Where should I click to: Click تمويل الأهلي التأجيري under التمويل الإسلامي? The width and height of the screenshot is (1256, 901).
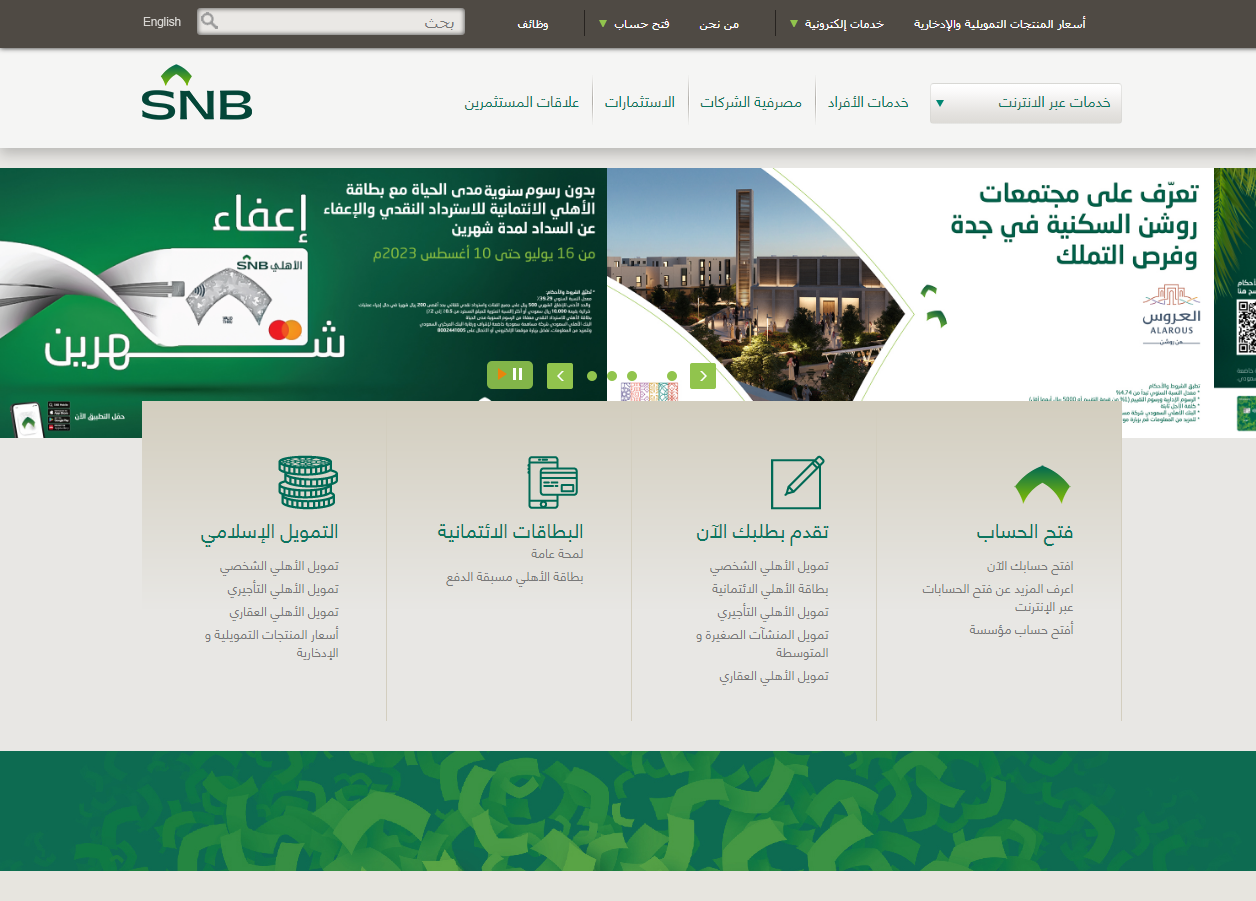point(282,589)
